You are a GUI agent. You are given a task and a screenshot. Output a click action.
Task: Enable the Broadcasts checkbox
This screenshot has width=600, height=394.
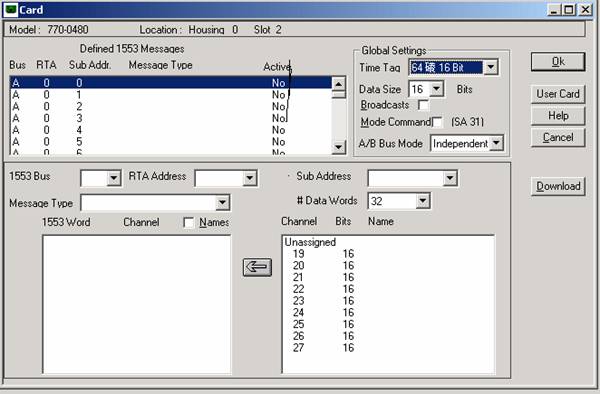coord(423,105)
